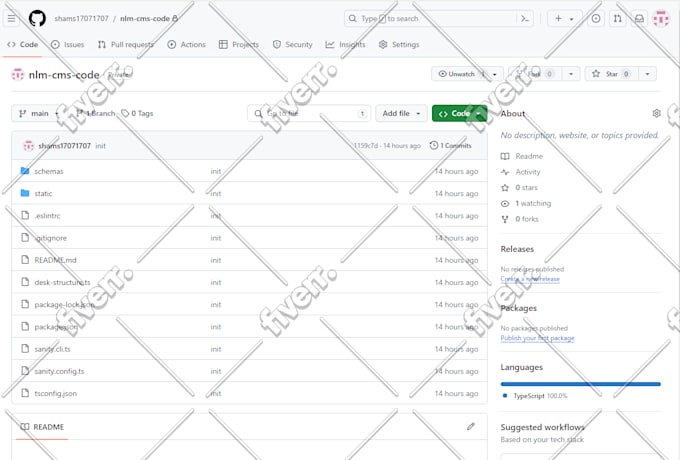The height and width of the screenshot is (460, 680).
Task: Go to GitHub homepage logo
Action: 37,18
